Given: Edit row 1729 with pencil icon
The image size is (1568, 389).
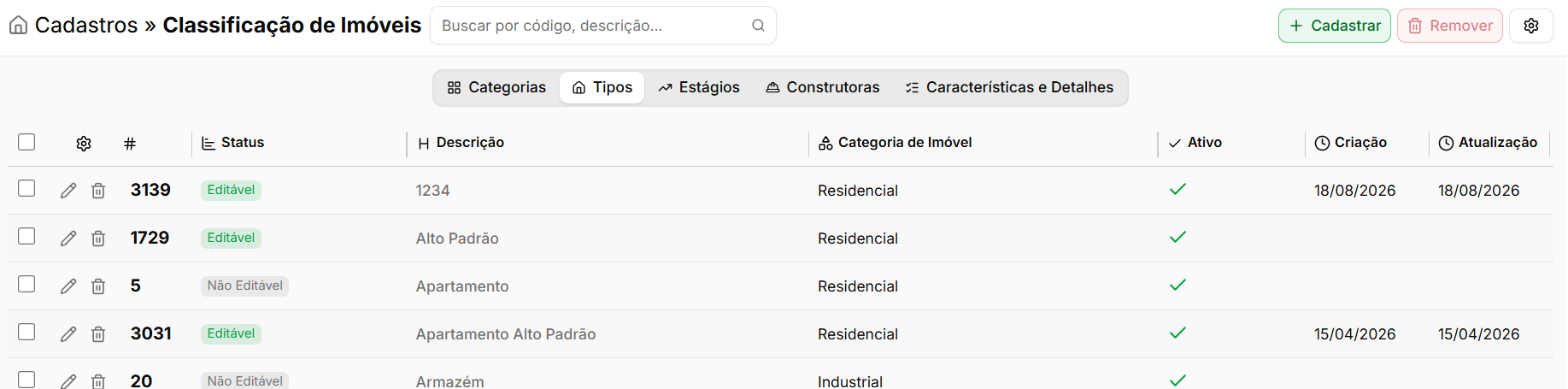Looking at the screenshot, I should 68,239.
